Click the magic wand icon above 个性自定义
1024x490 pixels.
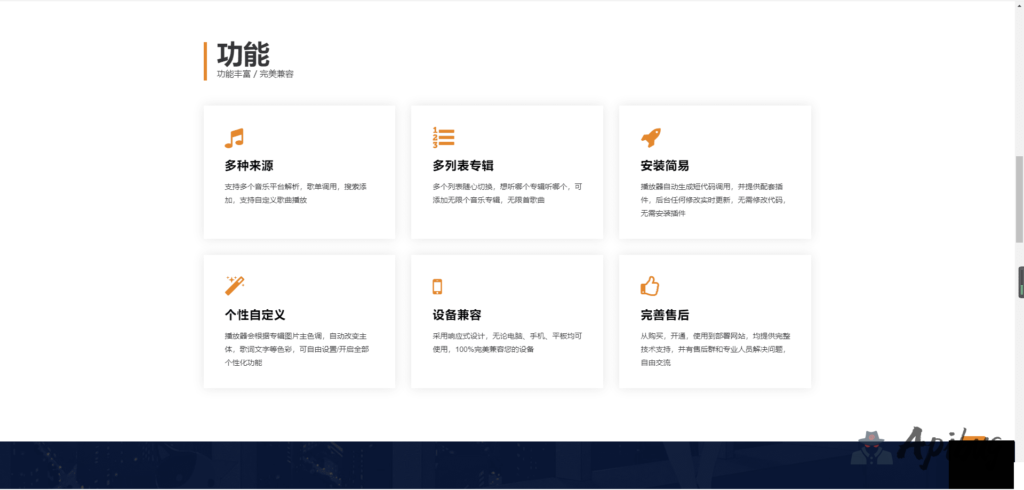(235, 286)
